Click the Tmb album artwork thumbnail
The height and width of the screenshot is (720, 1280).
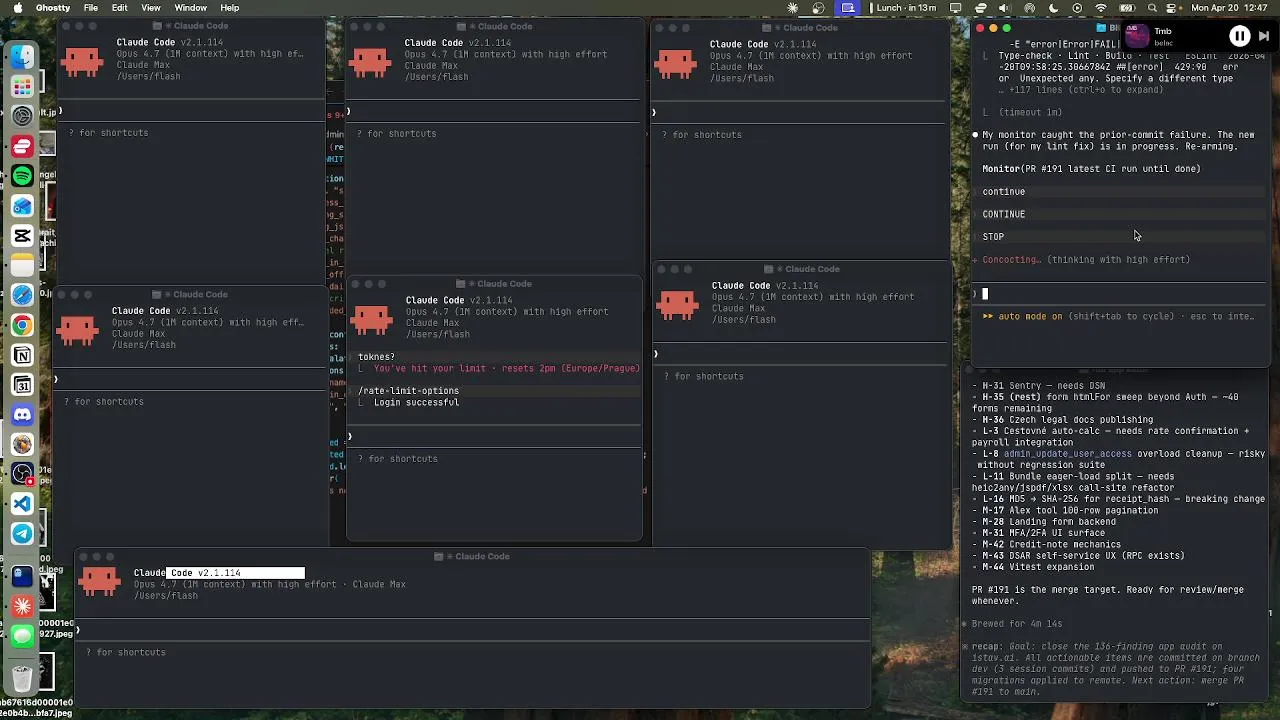[x=1137, y=37]
